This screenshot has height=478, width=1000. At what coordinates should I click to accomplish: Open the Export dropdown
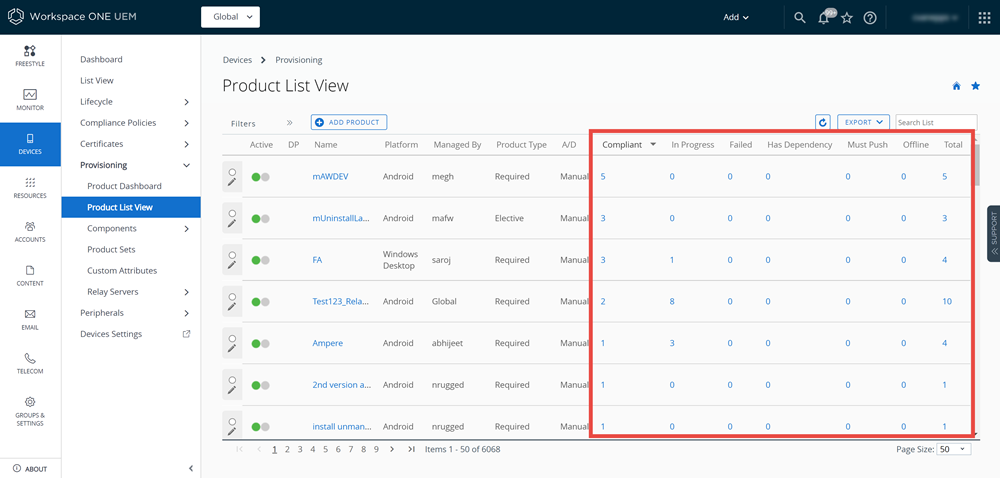coord(863,122)
